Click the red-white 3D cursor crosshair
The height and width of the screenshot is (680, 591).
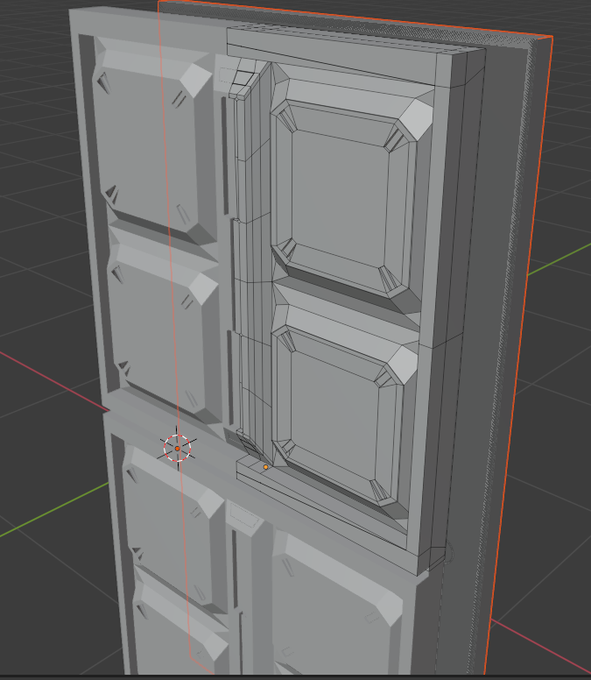coord(177,448)
